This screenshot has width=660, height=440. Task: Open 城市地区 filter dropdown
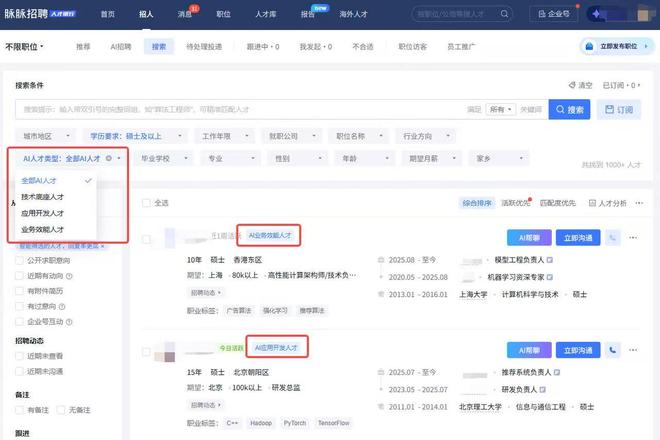[x=46, y=136]
